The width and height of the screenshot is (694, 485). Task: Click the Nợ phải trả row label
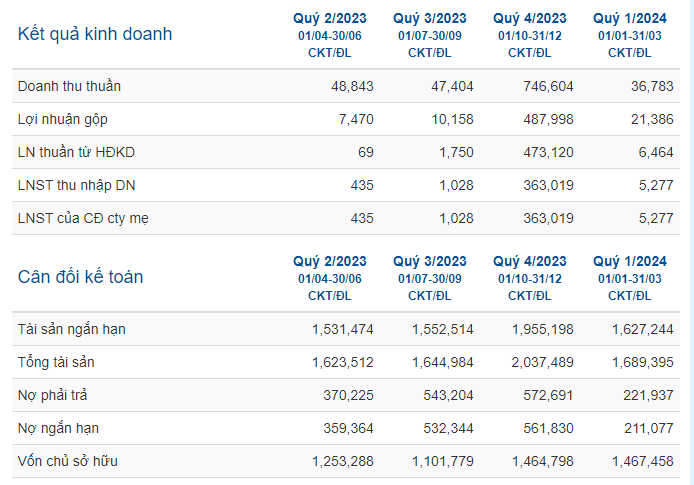pyautogui.click(x=52, y=395)
